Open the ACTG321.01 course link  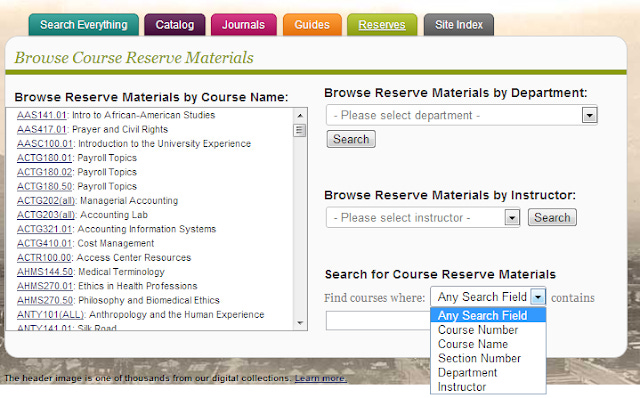tap(44, 229)
